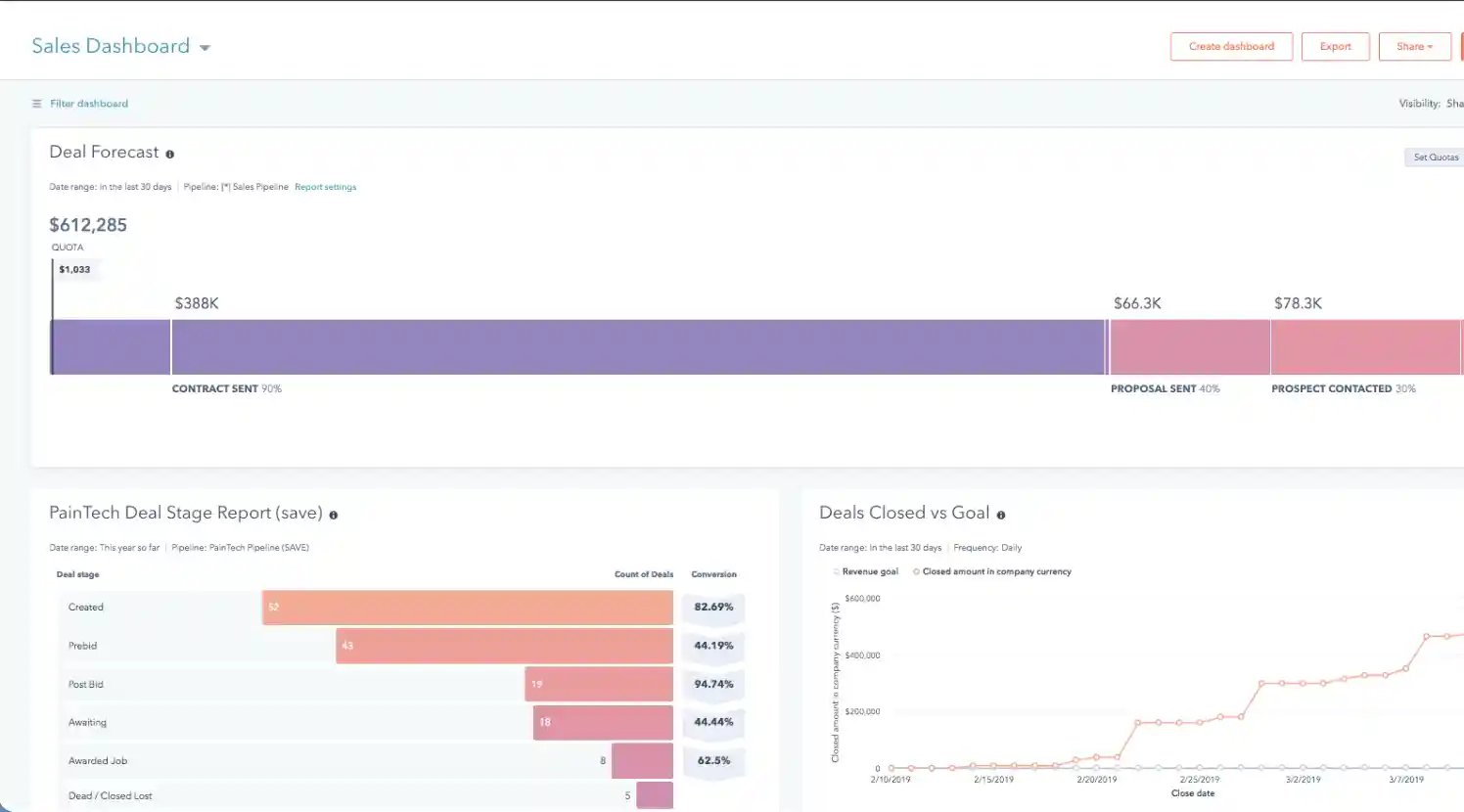Click the Export button
Image resolution: width=1464 pixels, height=812 pixels.
point(1335,47)
